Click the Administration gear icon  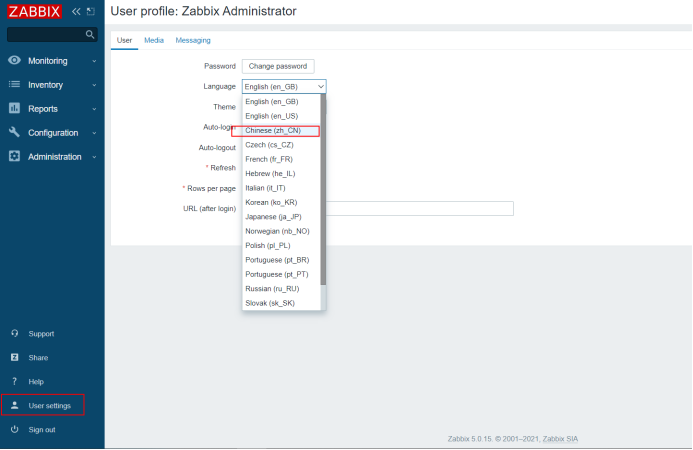click(14, 156)
